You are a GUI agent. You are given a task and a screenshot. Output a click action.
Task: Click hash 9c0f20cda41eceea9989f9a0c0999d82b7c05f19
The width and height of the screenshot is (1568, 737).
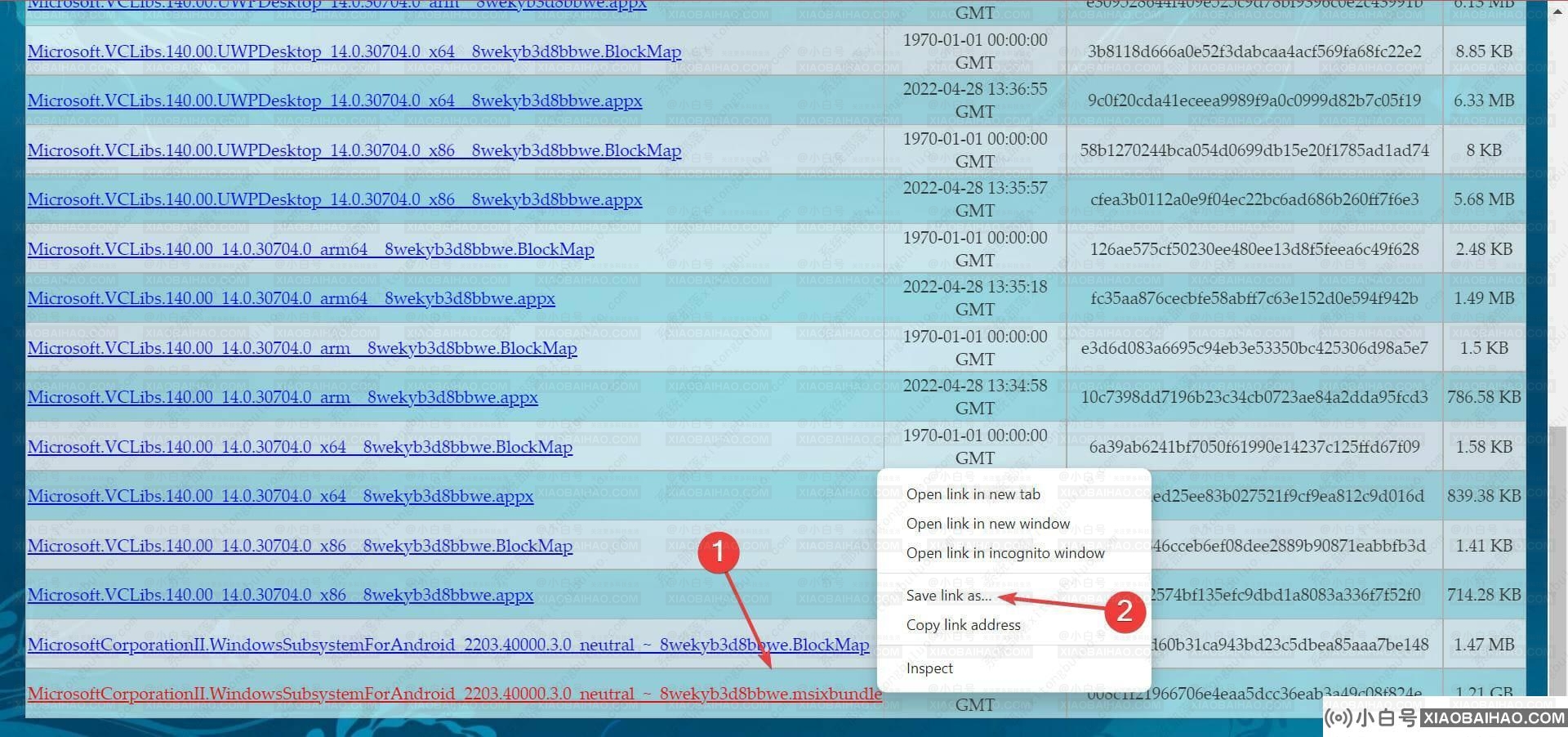tap(1254, 100)
